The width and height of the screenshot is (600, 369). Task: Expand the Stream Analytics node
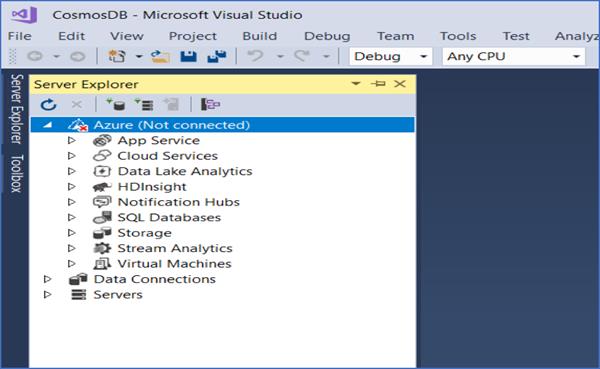coord(71,248)
